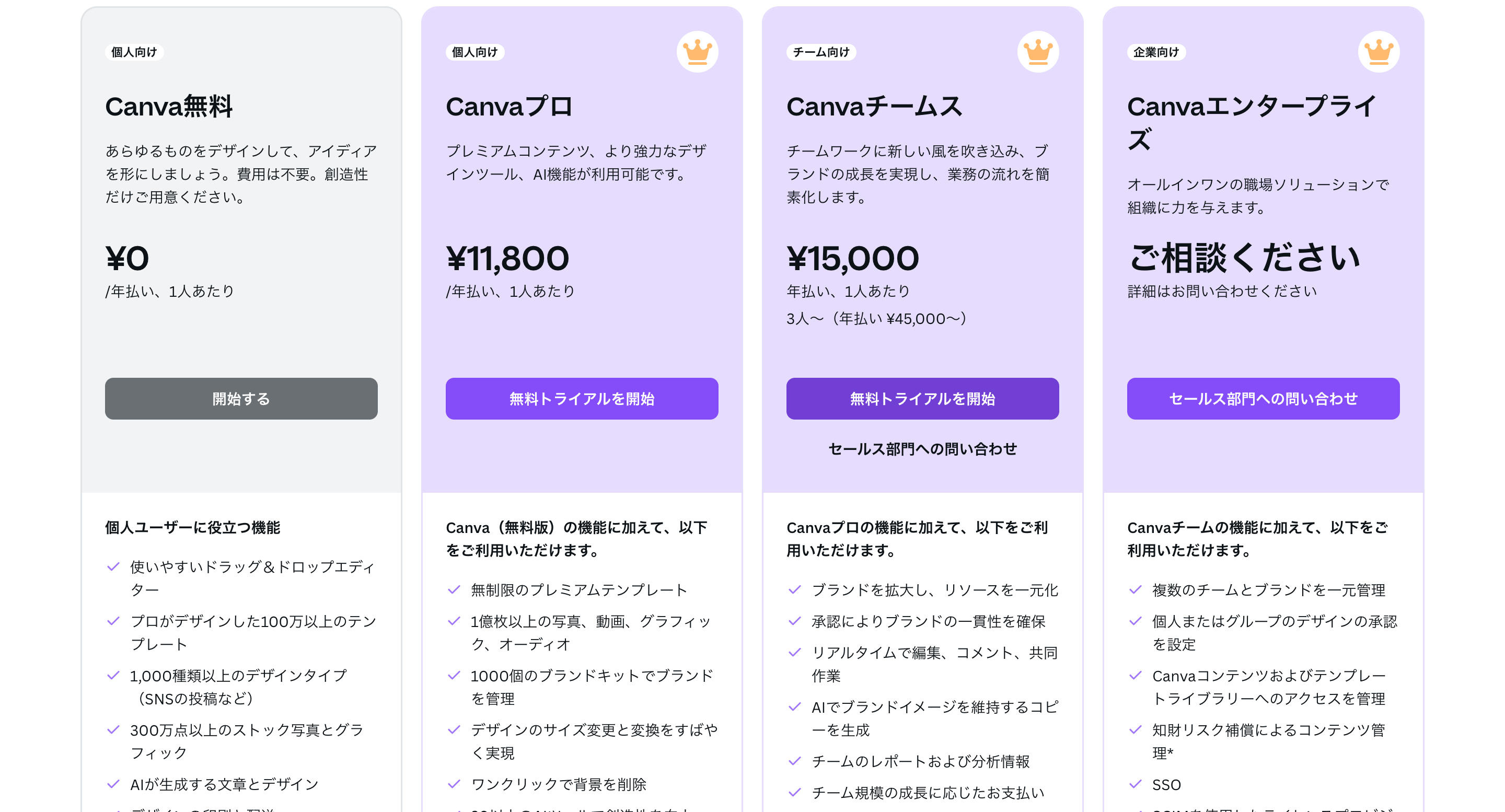The width and height of the screenshot is (1505, 812).
Task: Click the crown icon on Canvaチームス card
Action: (1038, 52)
